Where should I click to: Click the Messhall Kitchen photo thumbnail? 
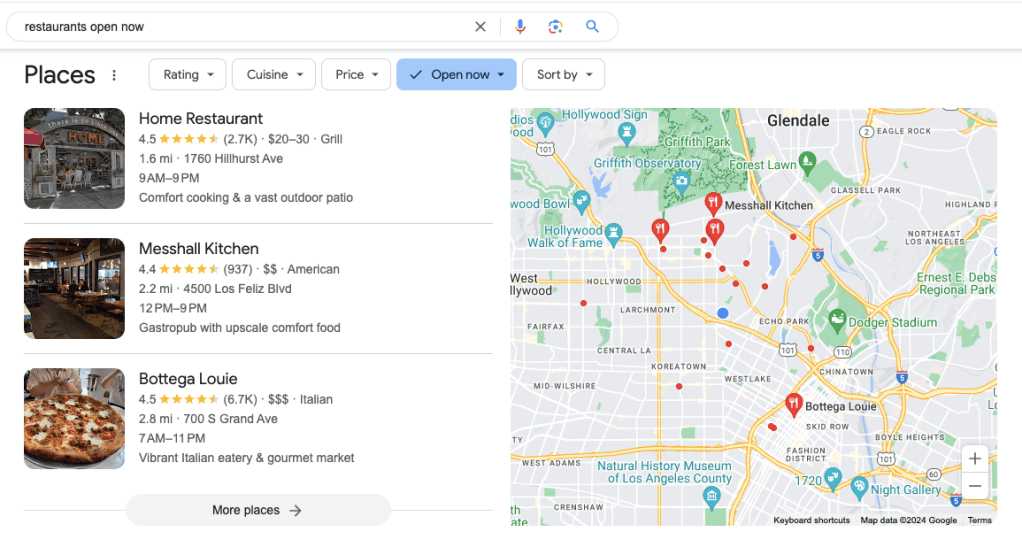(74, 289)
